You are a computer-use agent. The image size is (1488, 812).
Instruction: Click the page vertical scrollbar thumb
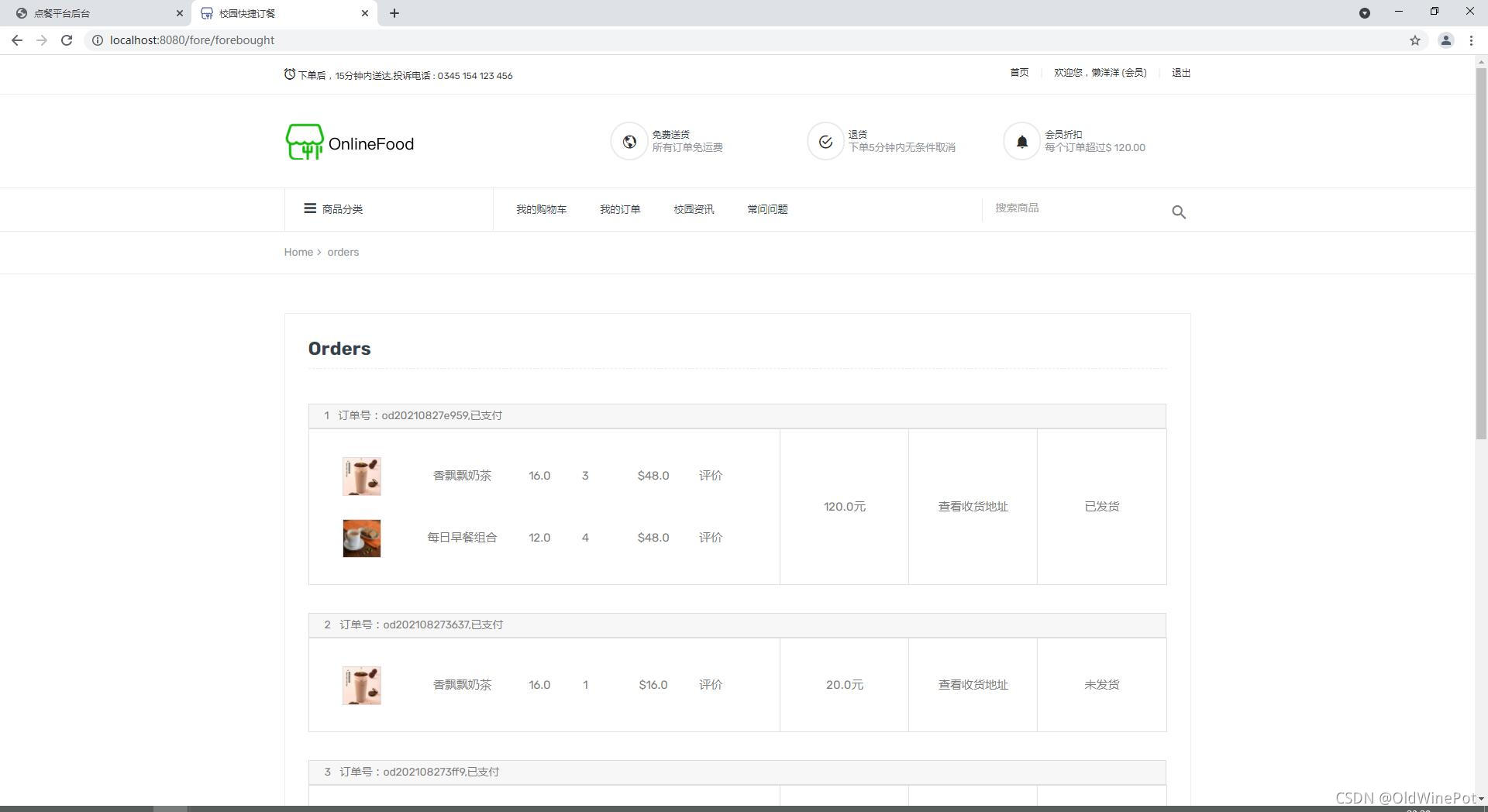click(x=1481, y=253)
